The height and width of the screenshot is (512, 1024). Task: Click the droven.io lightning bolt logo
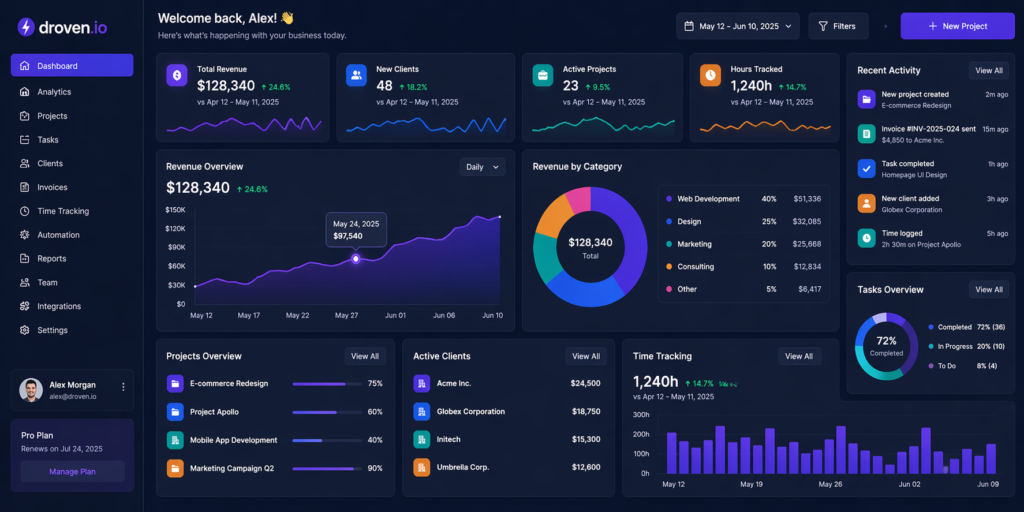(x=26, y=27)
